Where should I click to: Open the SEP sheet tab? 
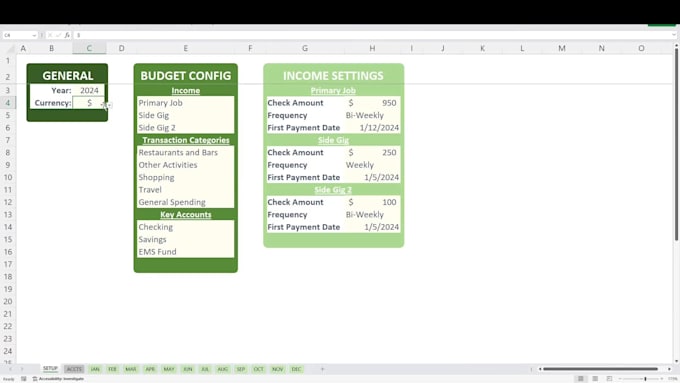click(x=241, y=369)
